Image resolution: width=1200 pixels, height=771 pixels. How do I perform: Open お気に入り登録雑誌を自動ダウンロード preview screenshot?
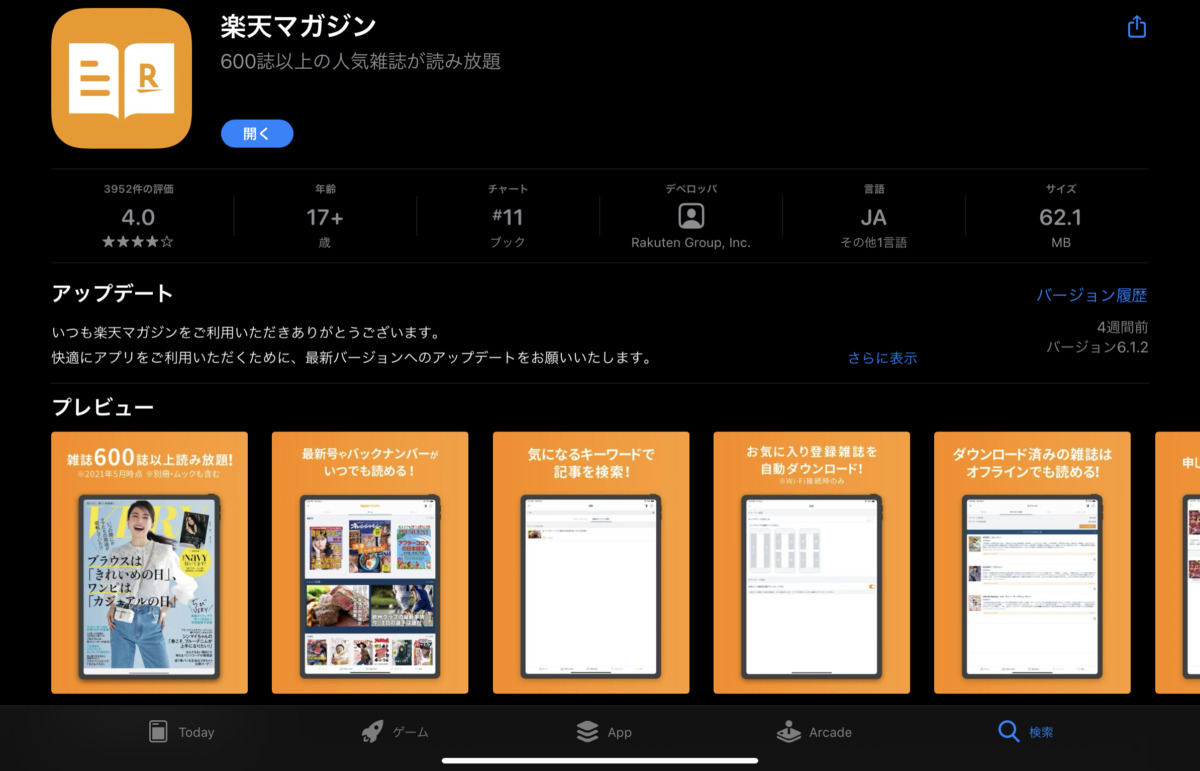[811, 562]
